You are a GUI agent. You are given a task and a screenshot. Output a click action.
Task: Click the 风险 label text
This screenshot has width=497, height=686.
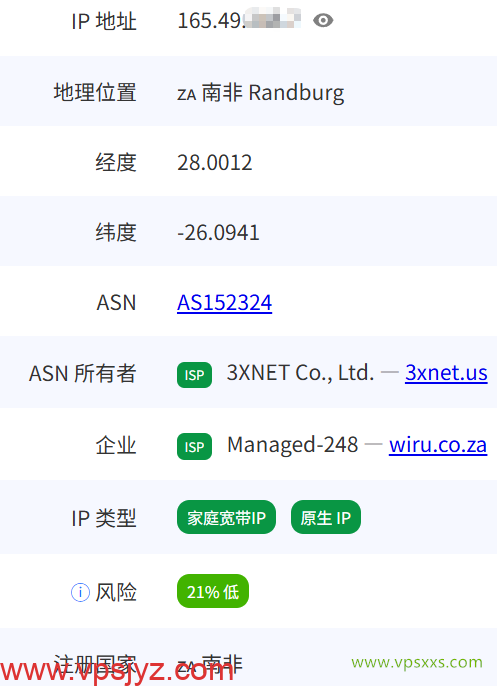point(116,592)
